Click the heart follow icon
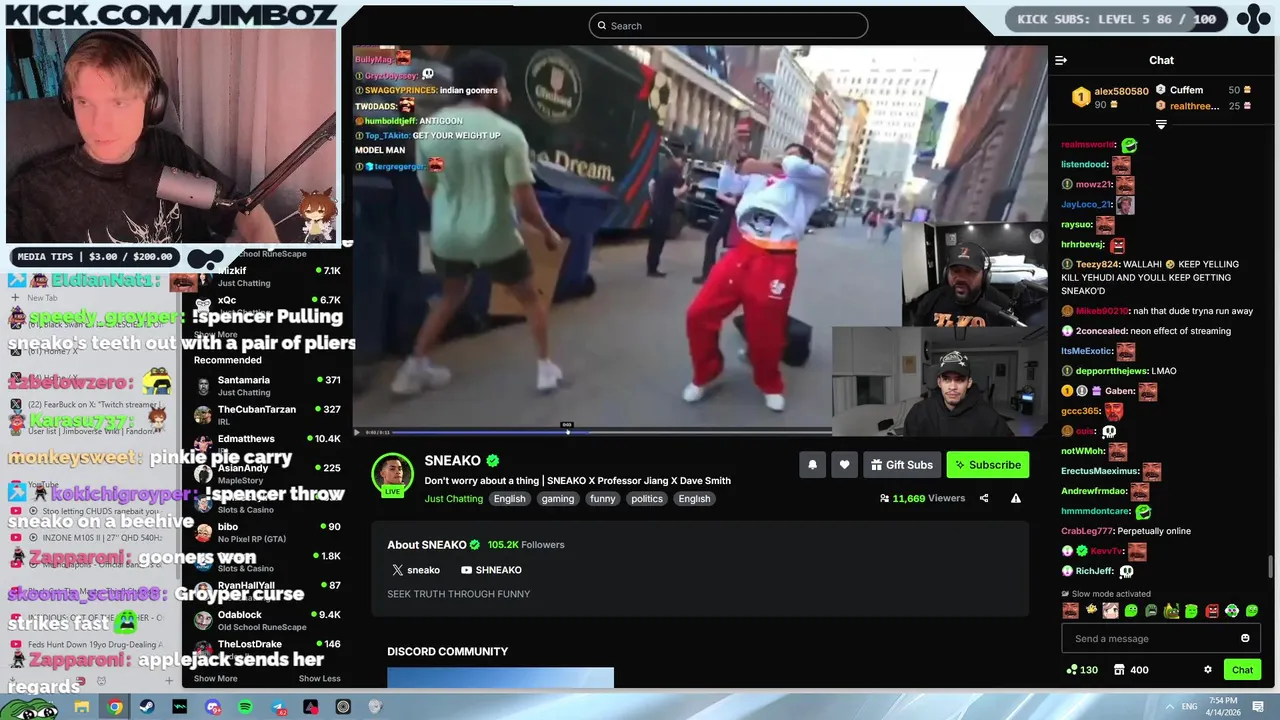This screenshot has width=1280, height=720. pos(844,464)
